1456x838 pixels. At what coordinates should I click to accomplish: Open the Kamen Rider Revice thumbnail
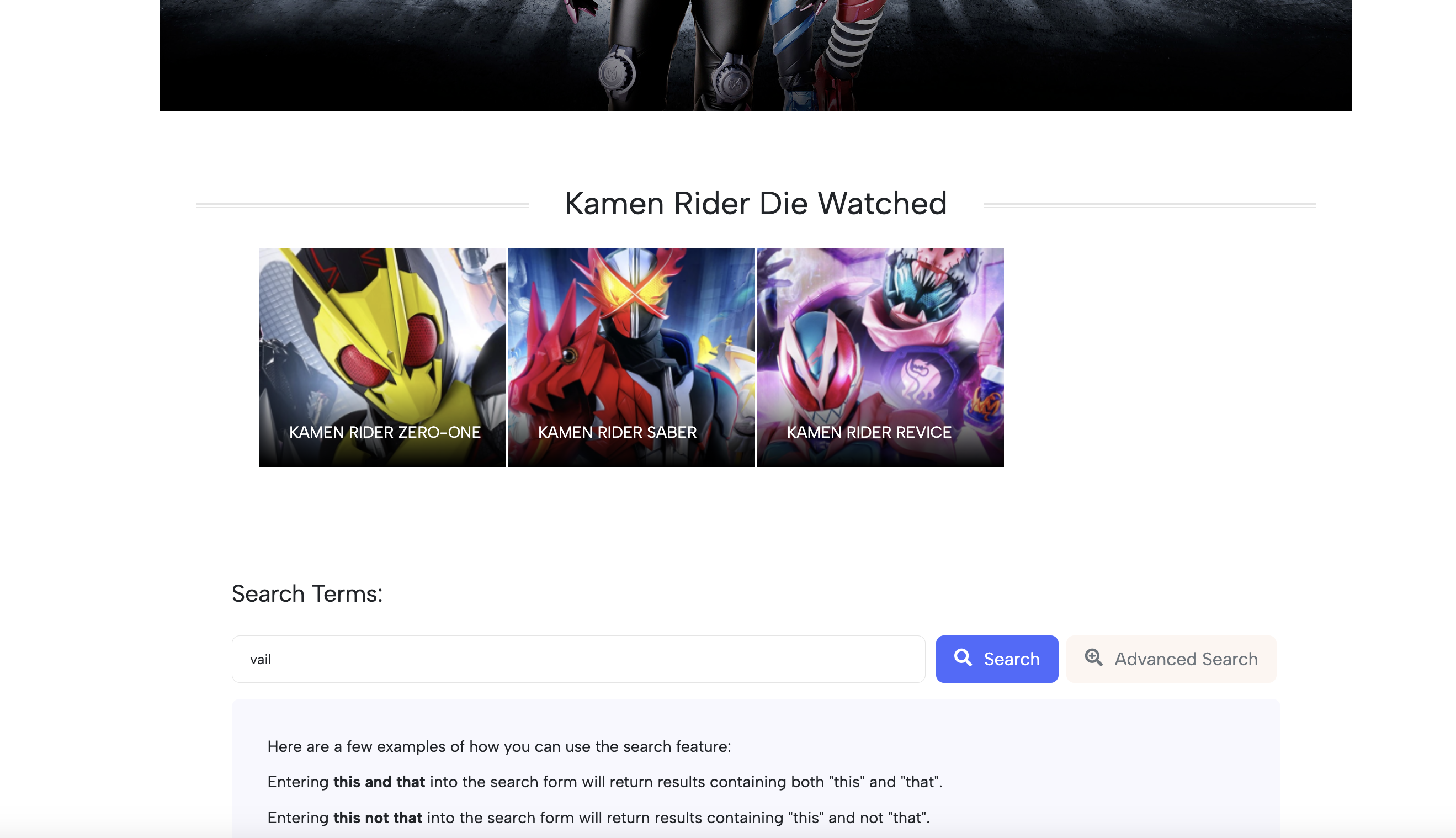coord(880,346)
